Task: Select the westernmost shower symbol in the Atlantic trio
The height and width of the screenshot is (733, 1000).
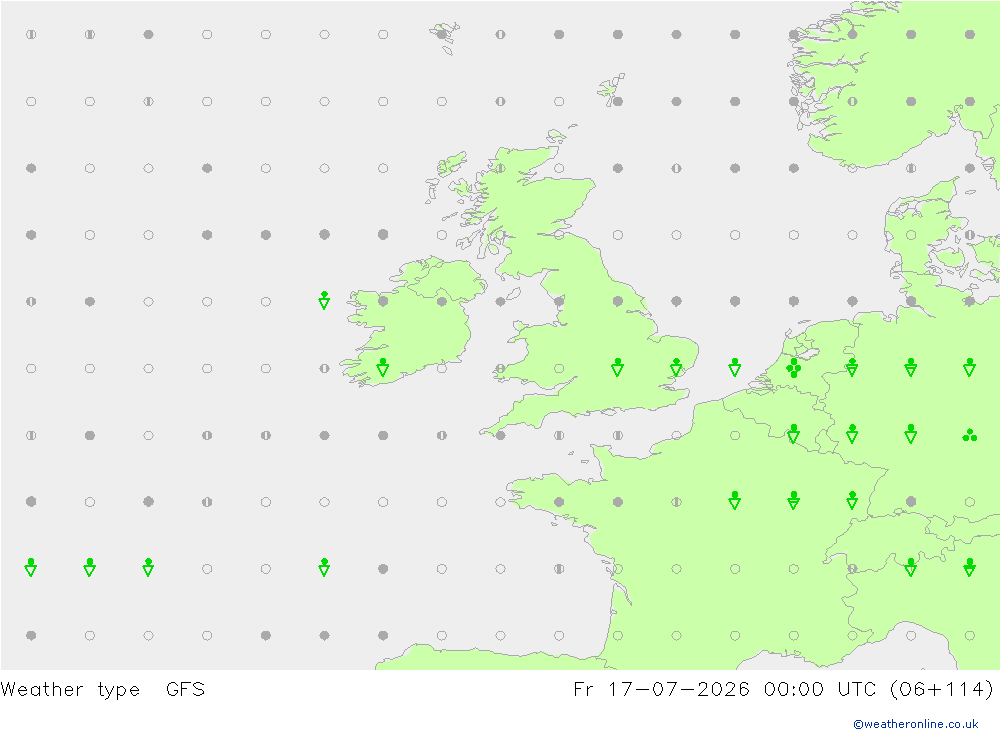Action: click(31, 568)
